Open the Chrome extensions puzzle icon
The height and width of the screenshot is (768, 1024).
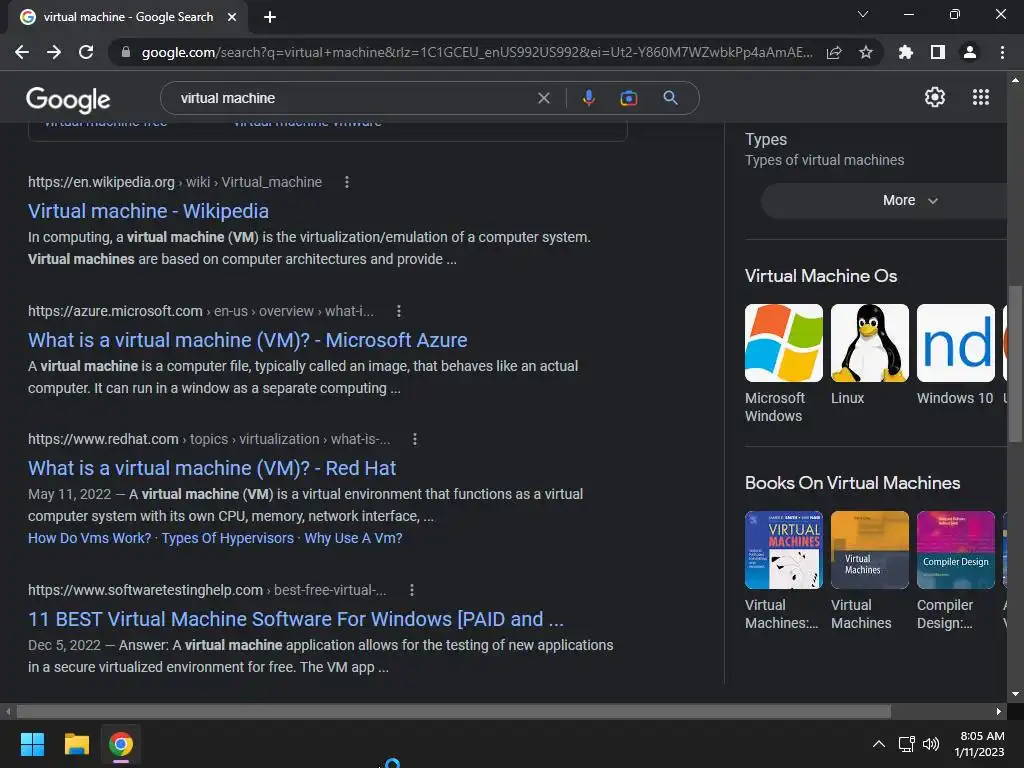coord(906,52)
